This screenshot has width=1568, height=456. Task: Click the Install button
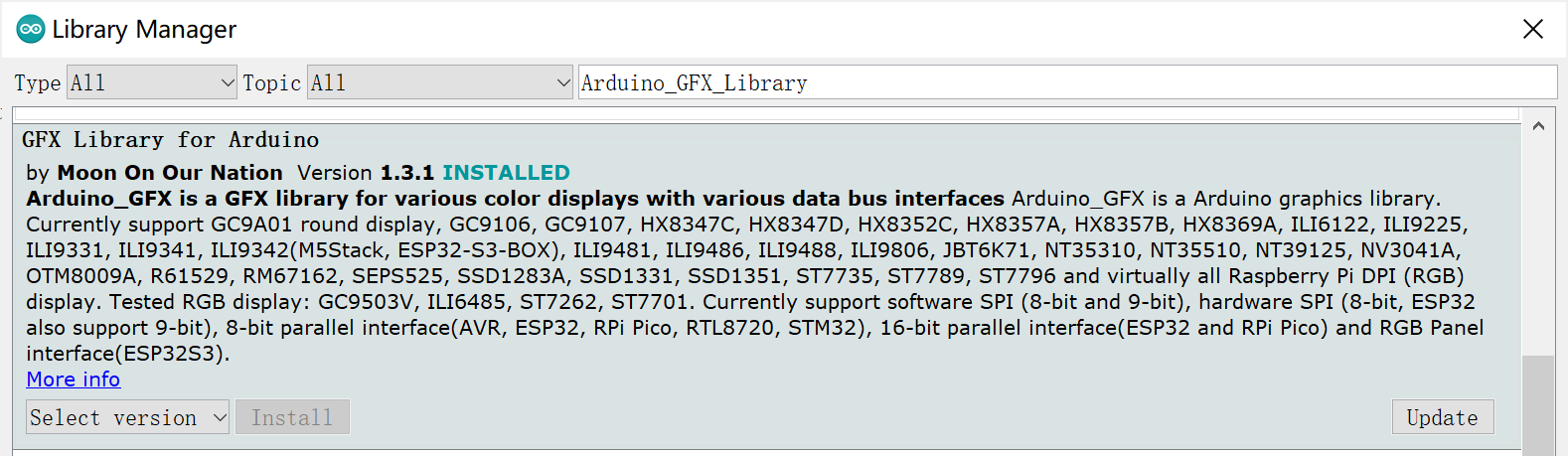point(292,417)
